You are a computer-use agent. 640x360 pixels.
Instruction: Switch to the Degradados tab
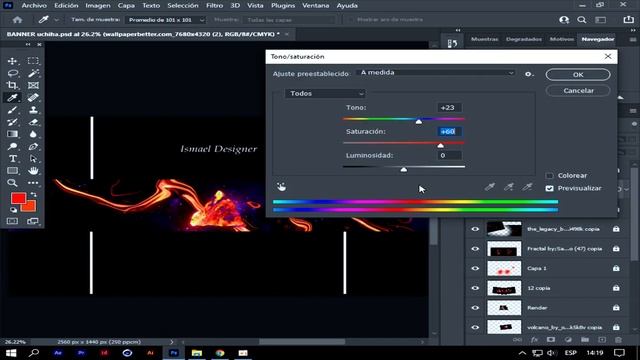pyautogui.click(x=524, y=39)
